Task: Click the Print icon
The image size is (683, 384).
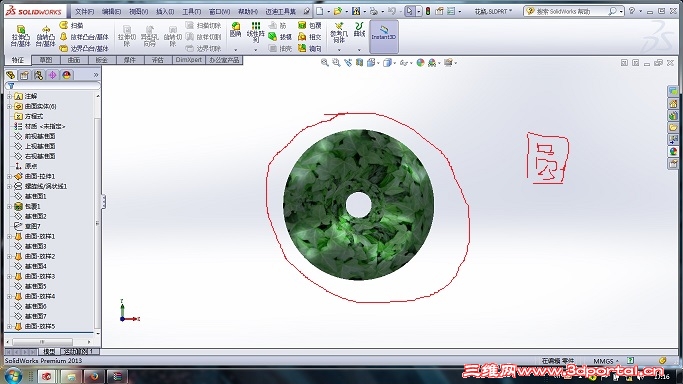Action: pos(373,11)
